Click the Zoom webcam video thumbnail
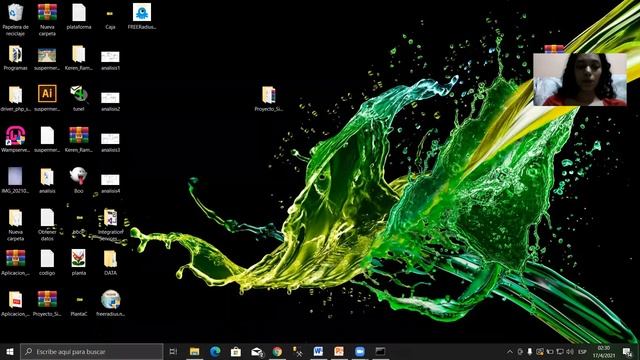The height and width of the screenshot is (360, 640). 580,80
